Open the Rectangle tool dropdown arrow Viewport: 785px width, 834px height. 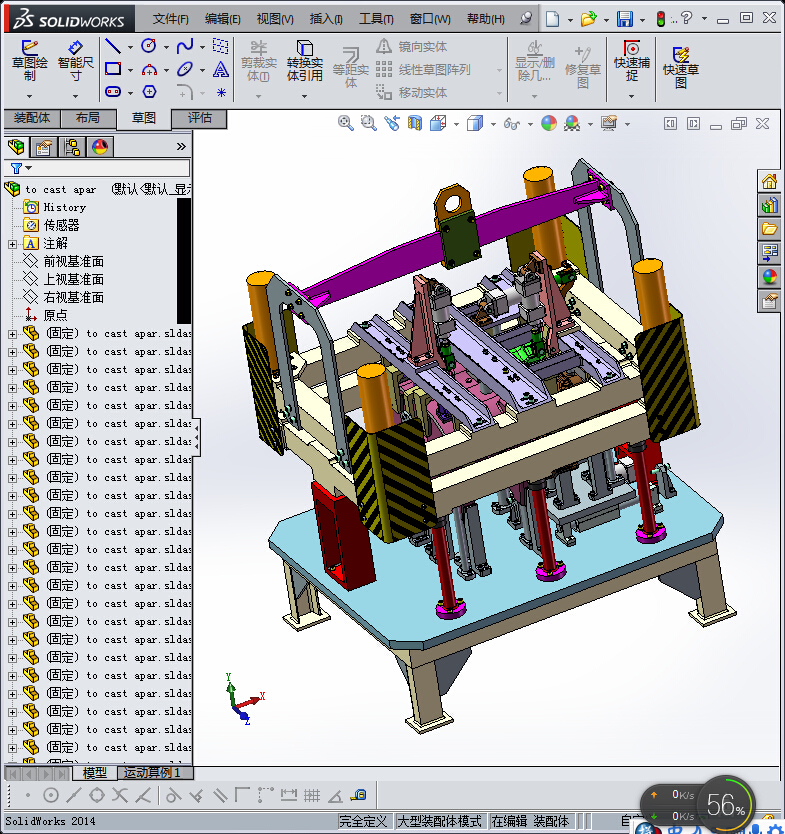(130, 70)
